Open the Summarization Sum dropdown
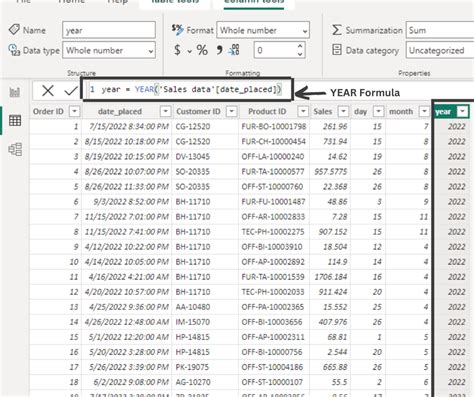The width and height of the screenshot is (474, 397). coord(440,30)
